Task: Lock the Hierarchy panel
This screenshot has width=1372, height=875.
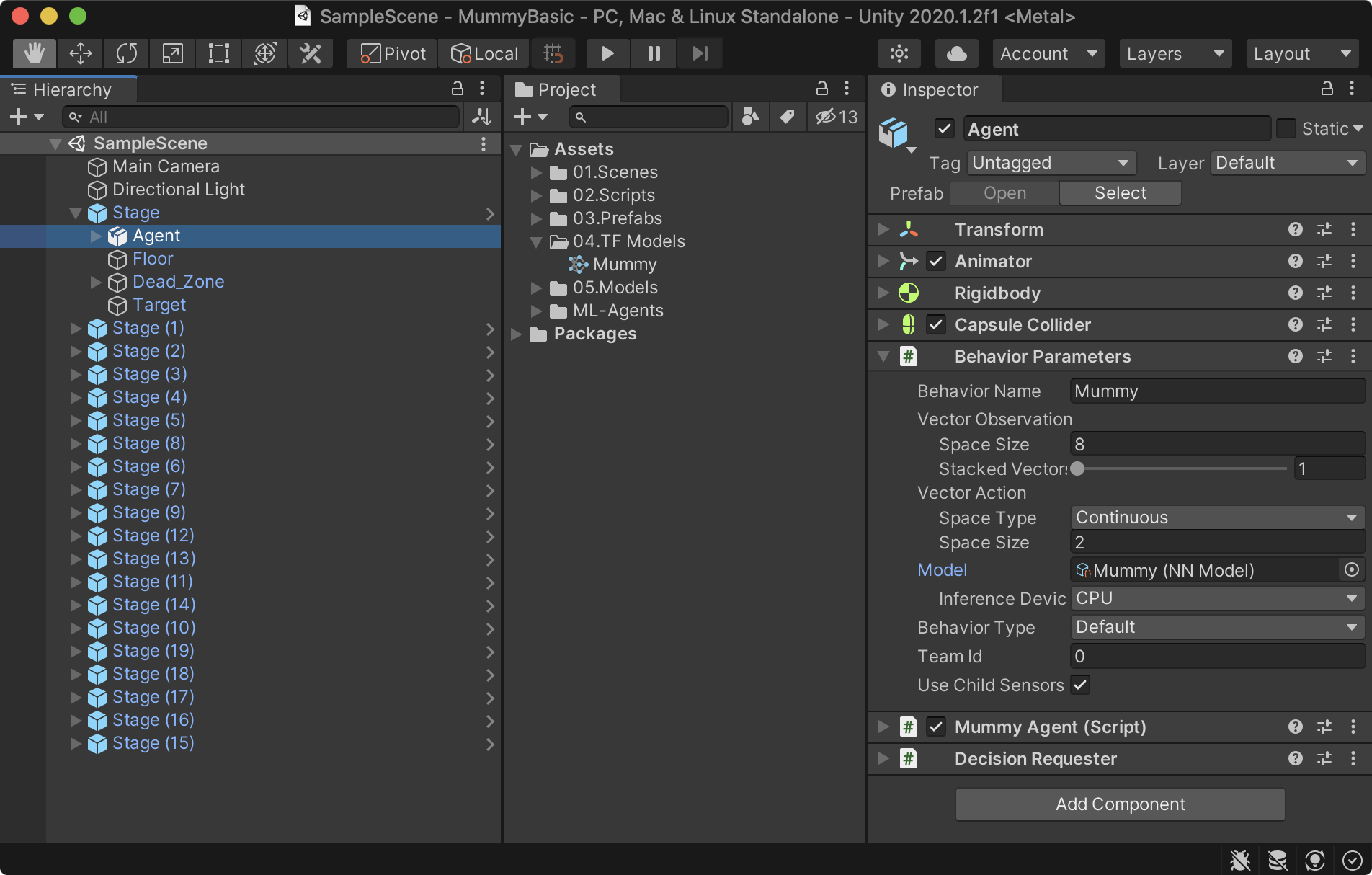Action: click(x=457, y=89)
